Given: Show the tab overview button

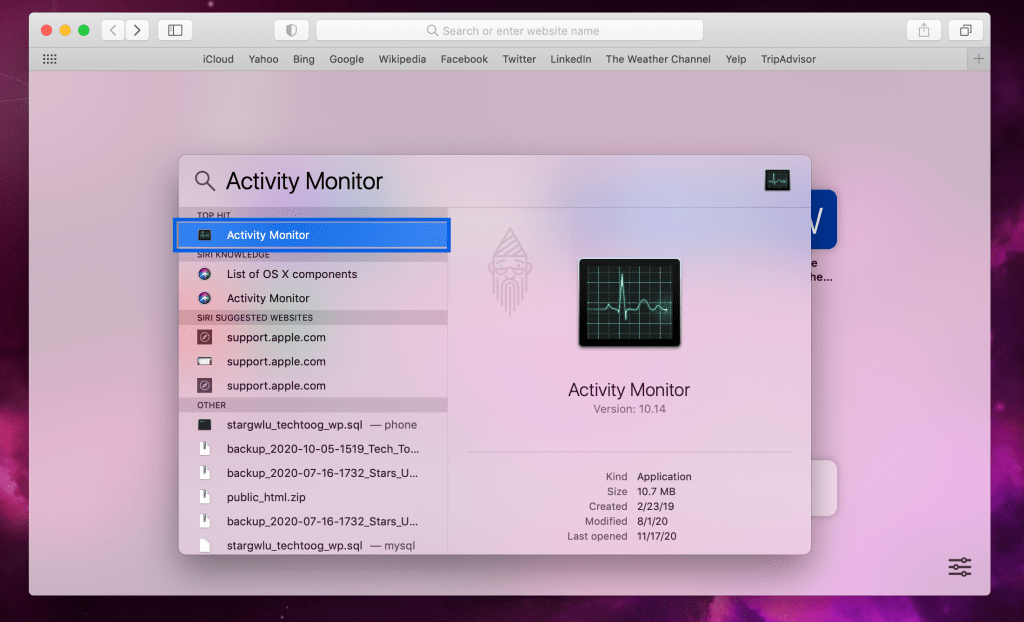Looking at the screenshot, I should pos(965,30).
